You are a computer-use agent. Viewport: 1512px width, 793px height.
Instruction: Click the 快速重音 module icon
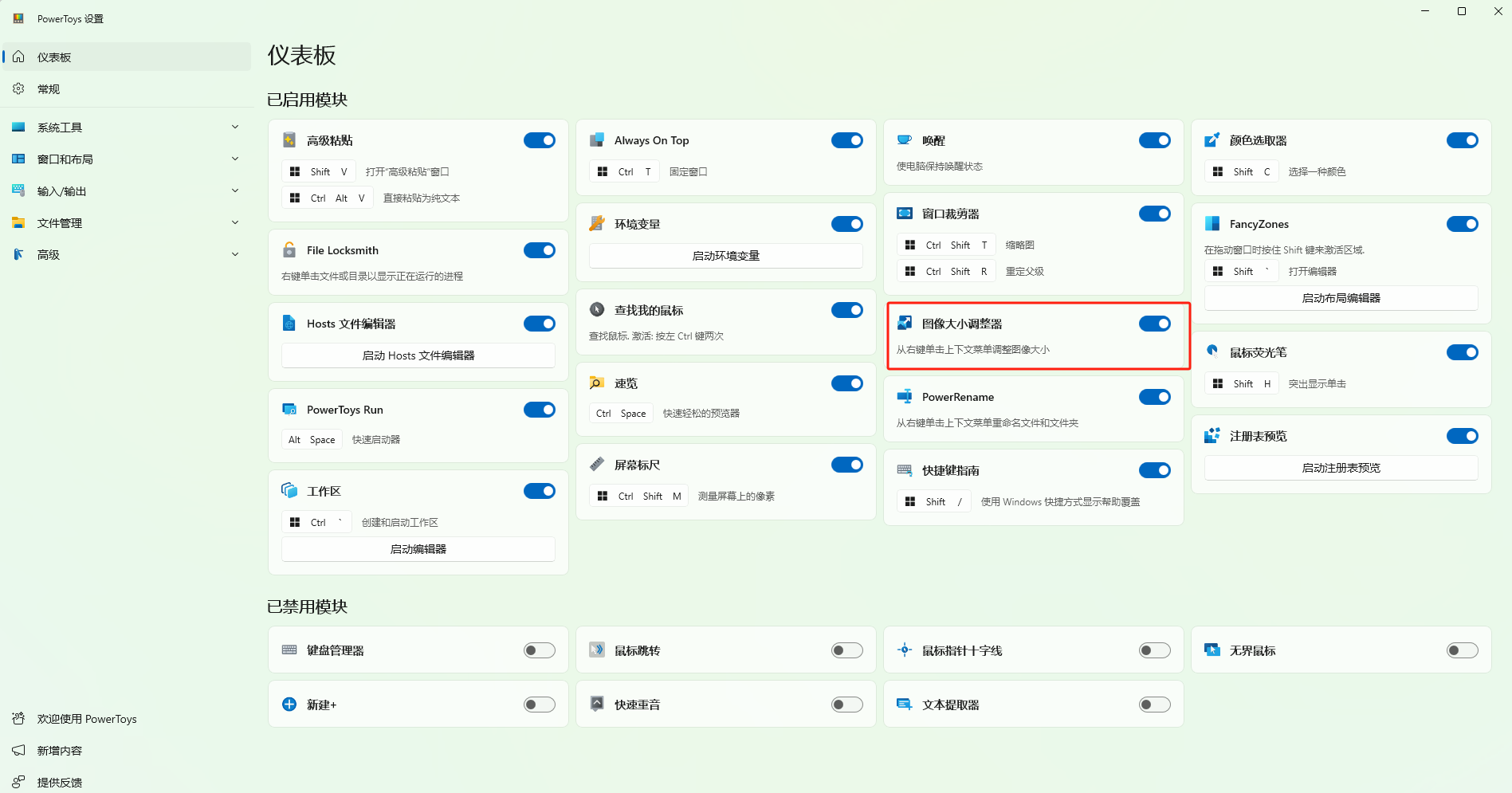coord(597,705)
